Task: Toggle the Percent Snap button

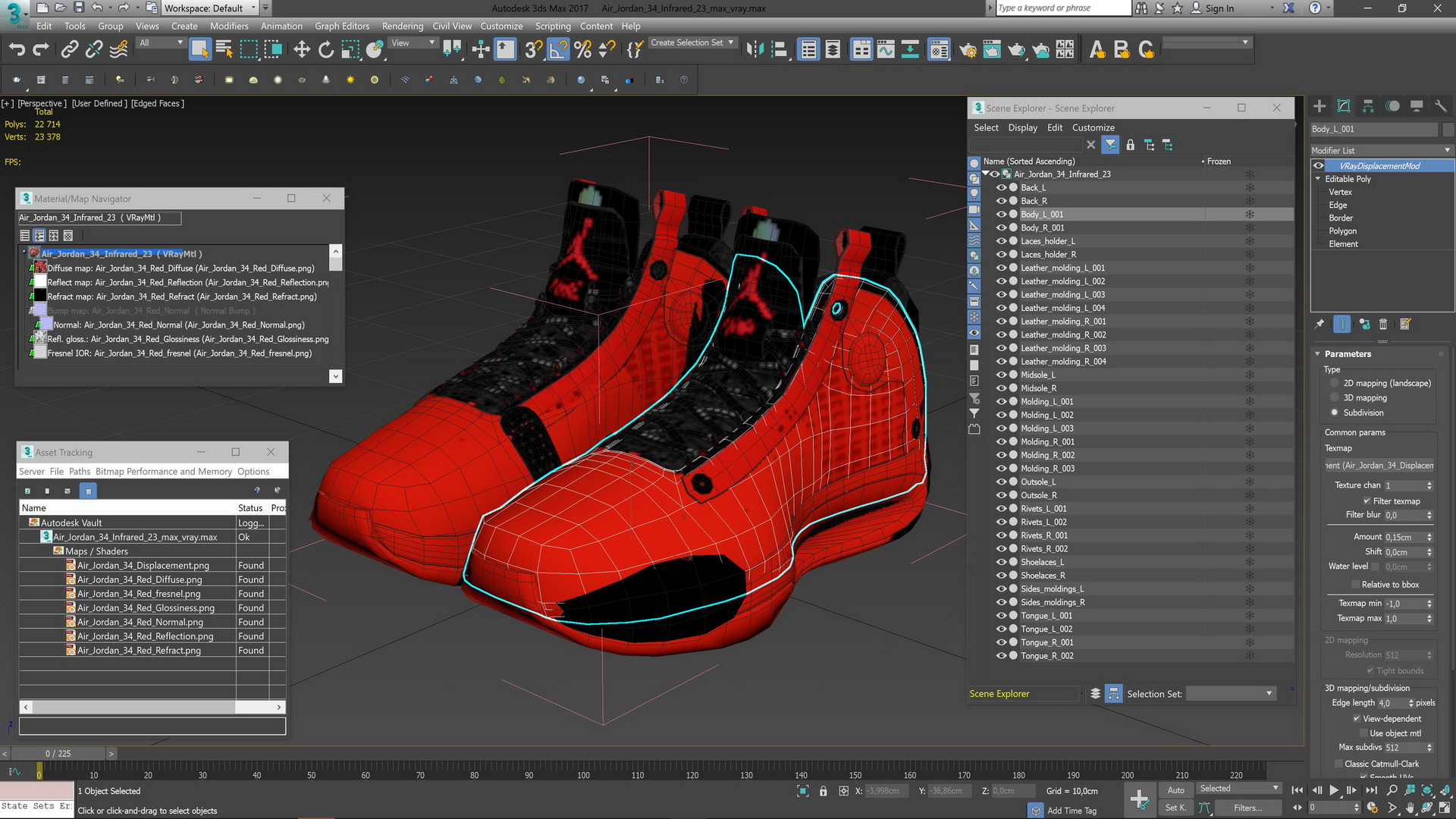Action: pos(582,50)
